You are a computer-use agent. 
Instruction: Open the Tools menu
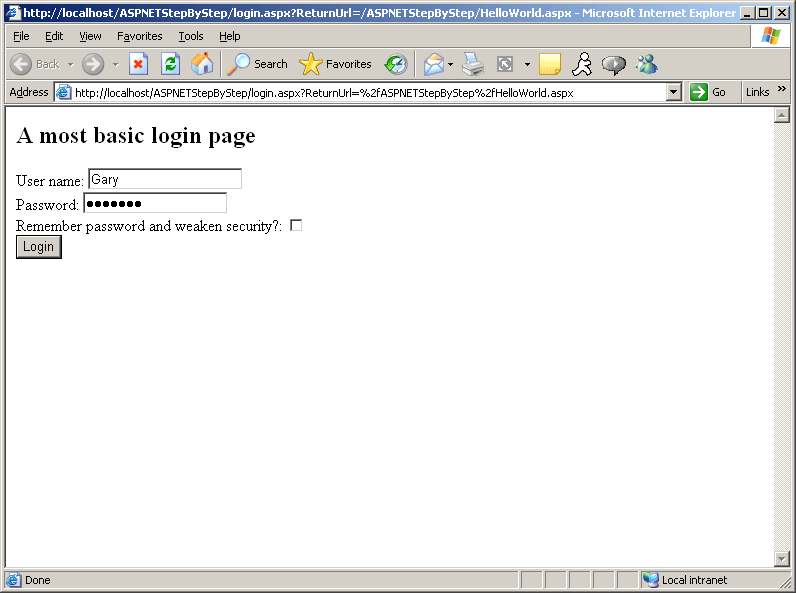click(x=190, y=36)
